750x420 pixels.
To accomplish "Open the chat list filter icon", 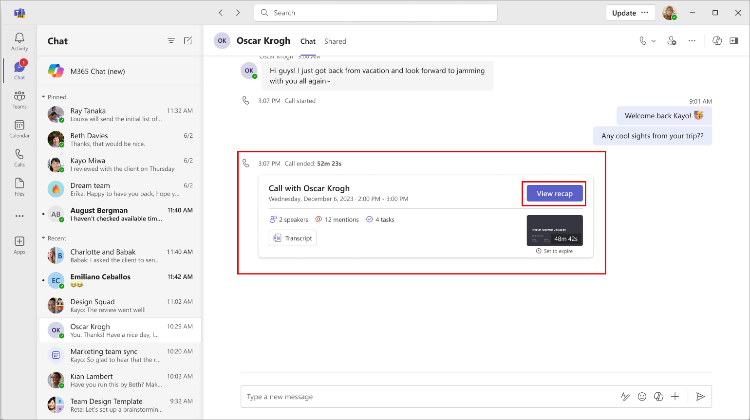I will [x=171, y=41].
